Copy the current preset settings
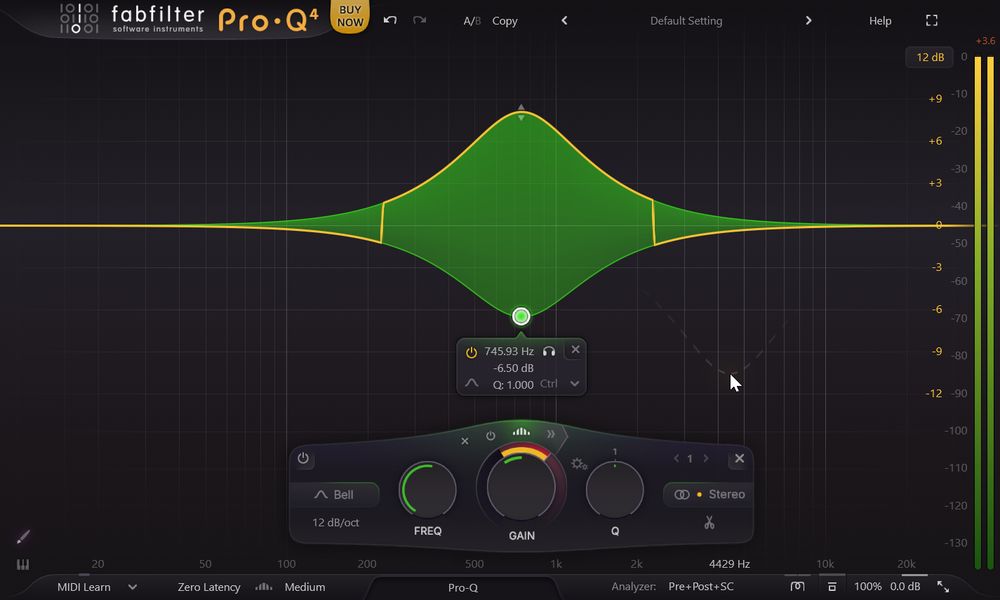Screen dimensions: 1000x600 click(504, 20)
